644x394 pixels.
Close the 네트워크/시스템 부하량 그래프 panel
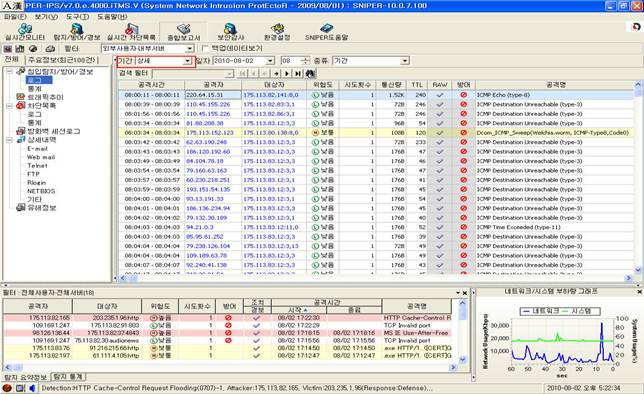[x=639, y=292]
